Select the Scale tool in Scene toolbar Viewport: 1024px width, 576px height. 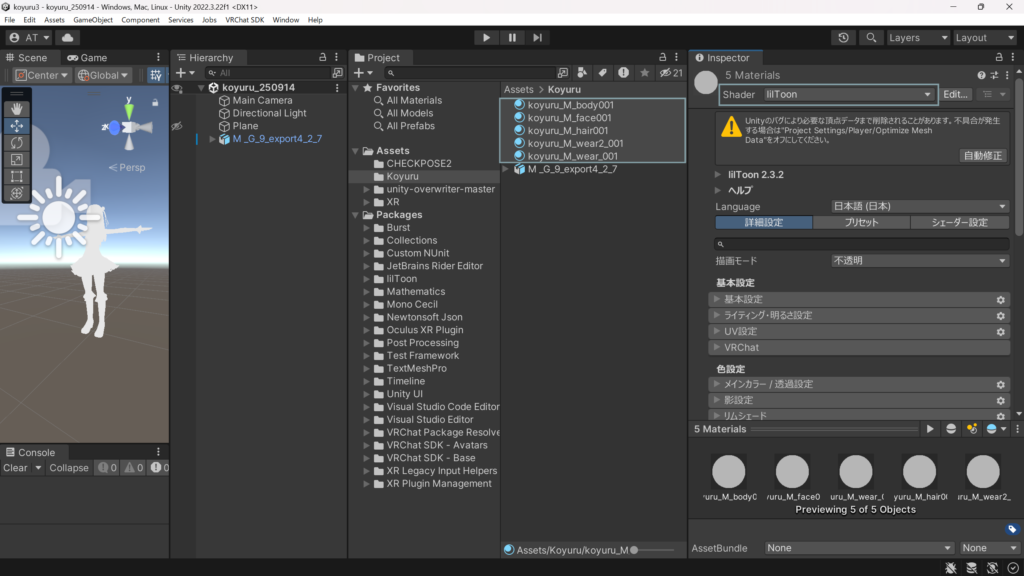point(17,159)
